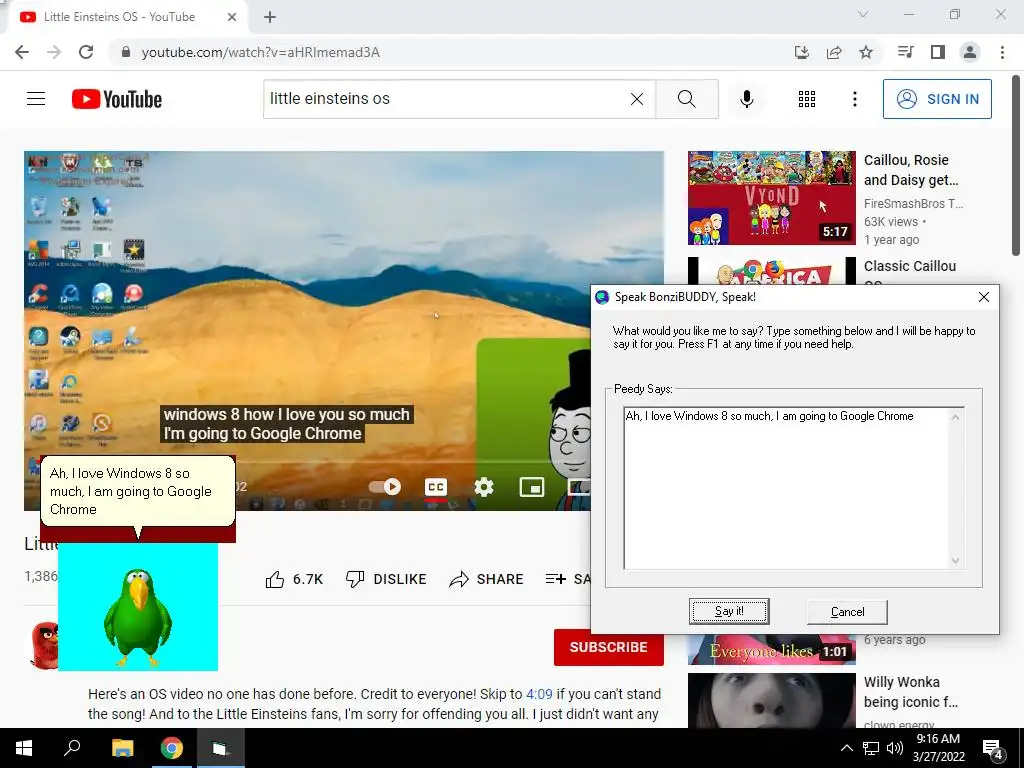
Task: Show hidden system tray icons
Action: coord(846,748)
